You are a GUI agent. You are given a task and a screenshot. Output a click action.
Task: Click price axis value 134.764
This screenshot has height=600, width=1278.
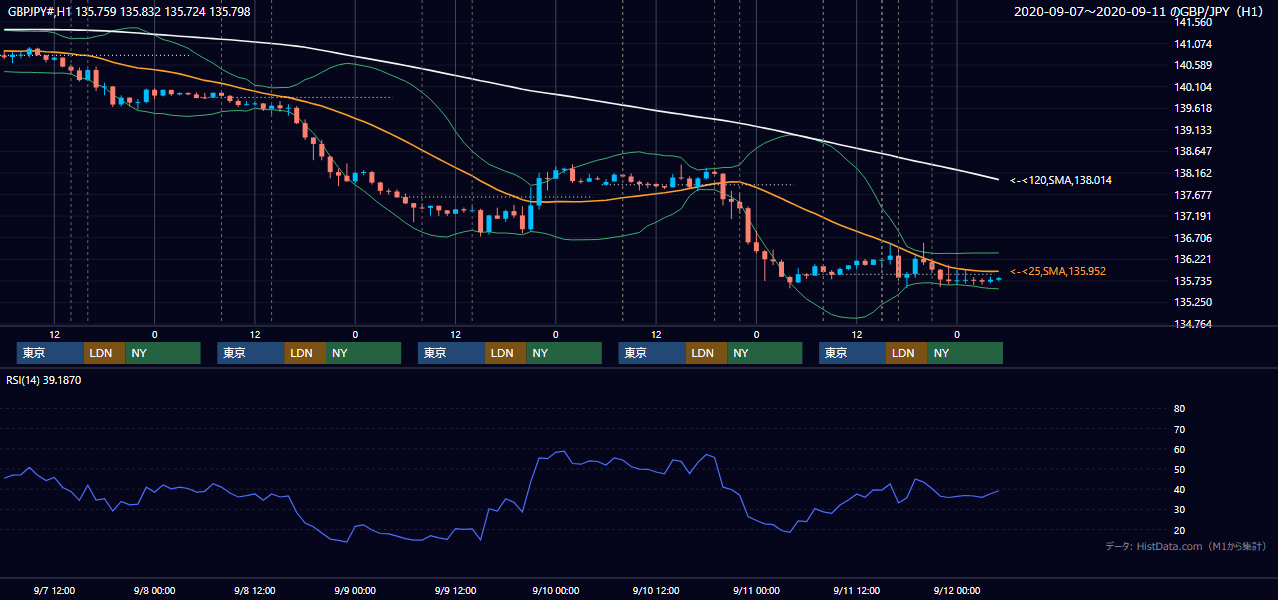pos(1192,324)
